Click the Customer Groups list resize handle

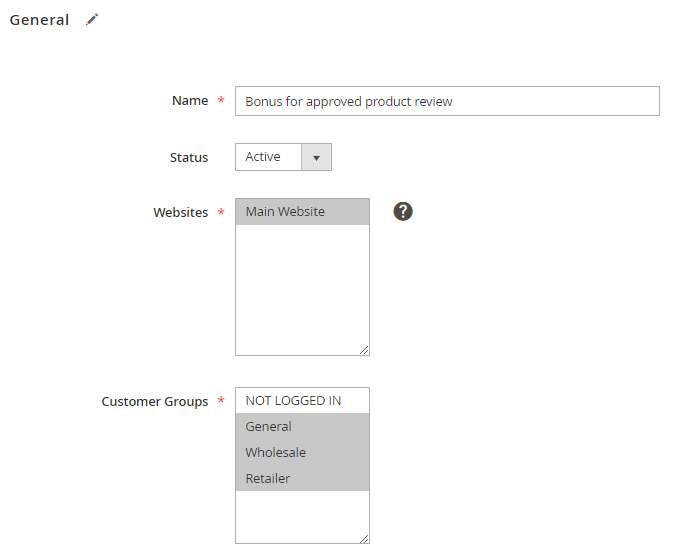(x=364, y=538)
